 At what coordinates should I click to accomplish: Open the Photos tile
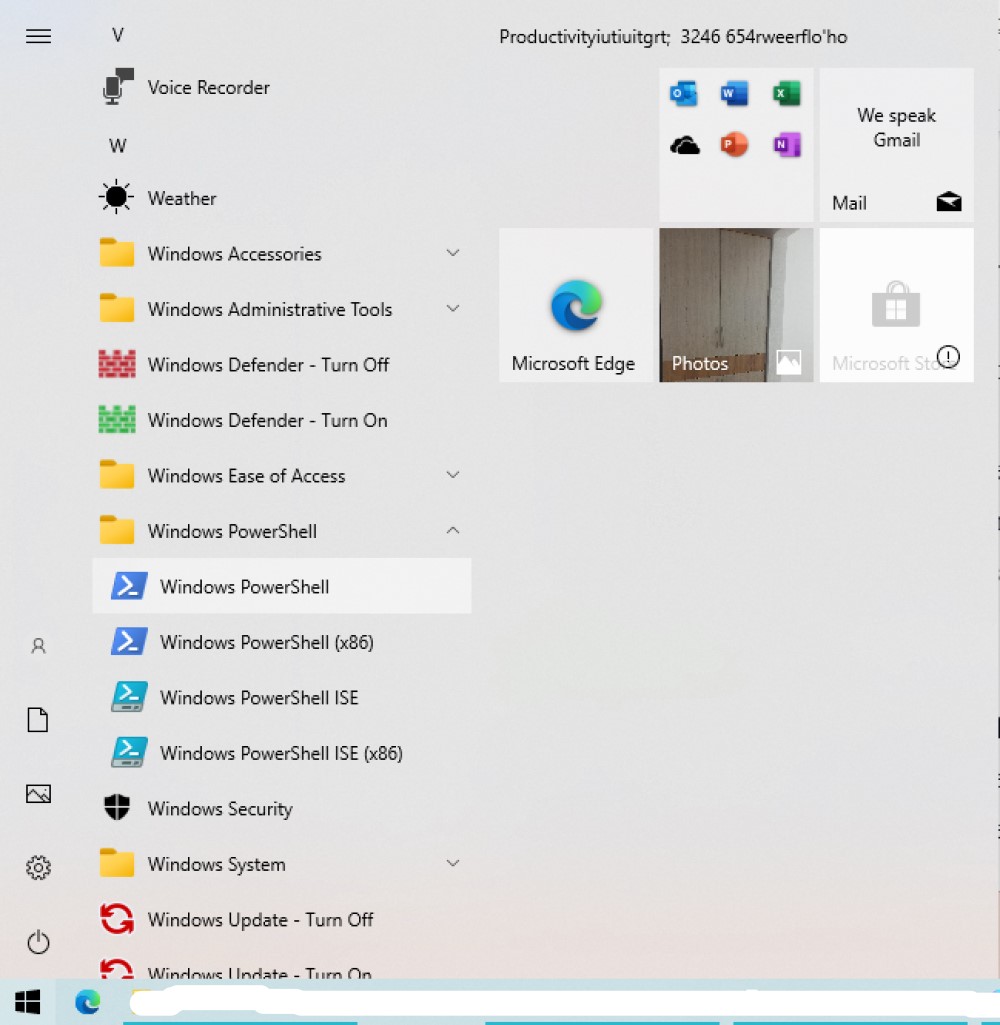coord(736,305)
